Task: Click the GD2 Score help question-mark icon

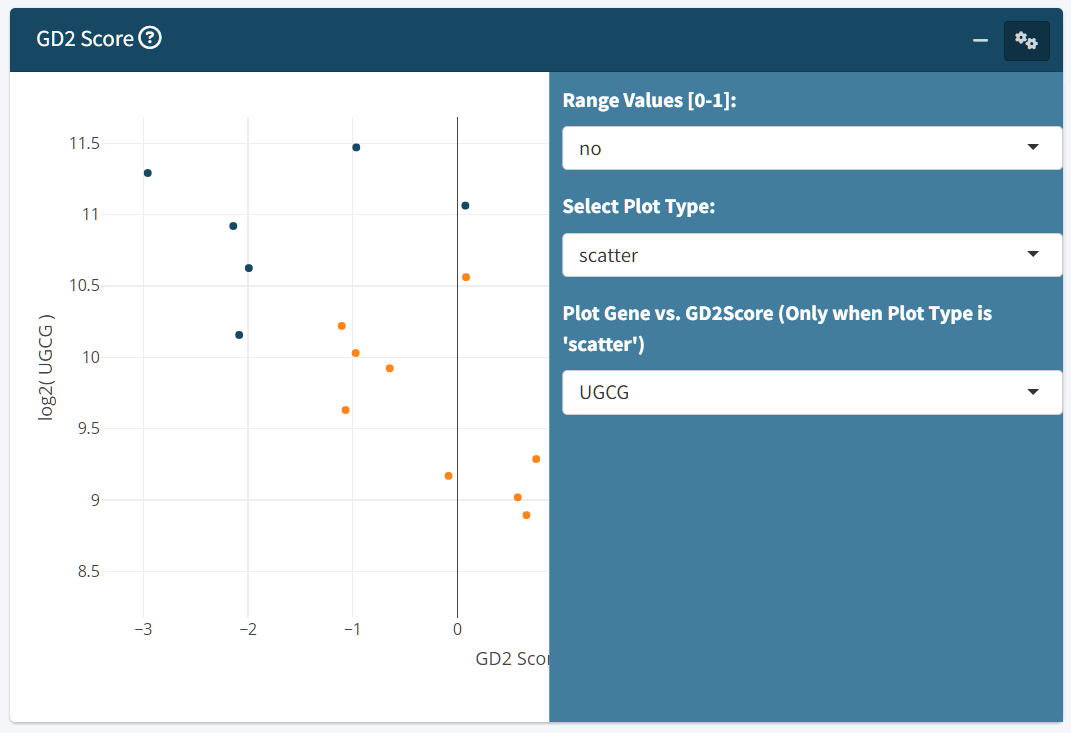Action: (x=150, y=38)
